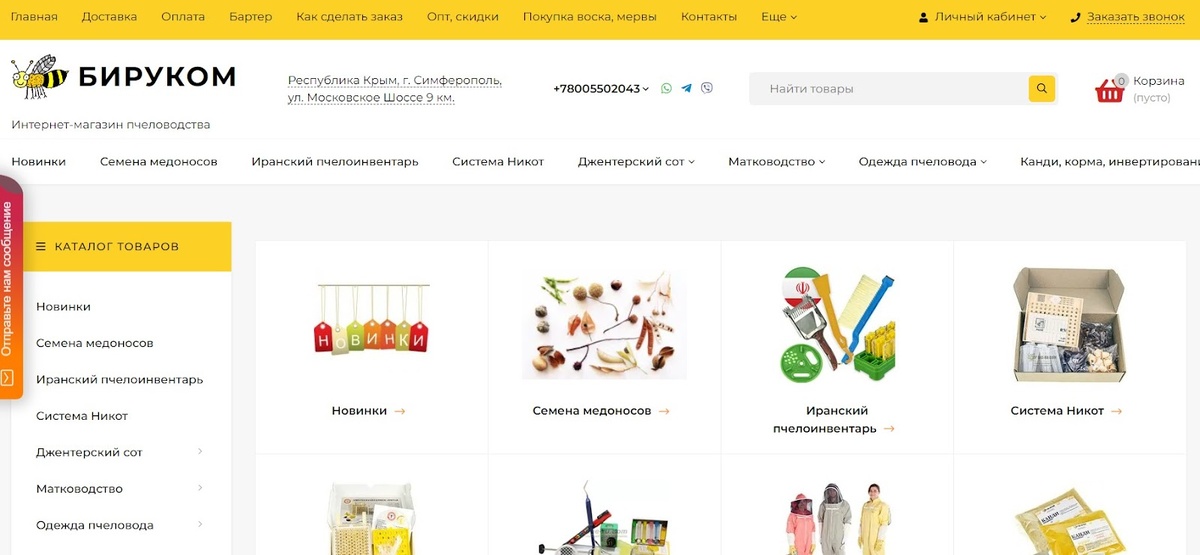Expand the Еще dropdown in top bar
This screenshot has height=555, width=1200.
(x=779, y=17)
